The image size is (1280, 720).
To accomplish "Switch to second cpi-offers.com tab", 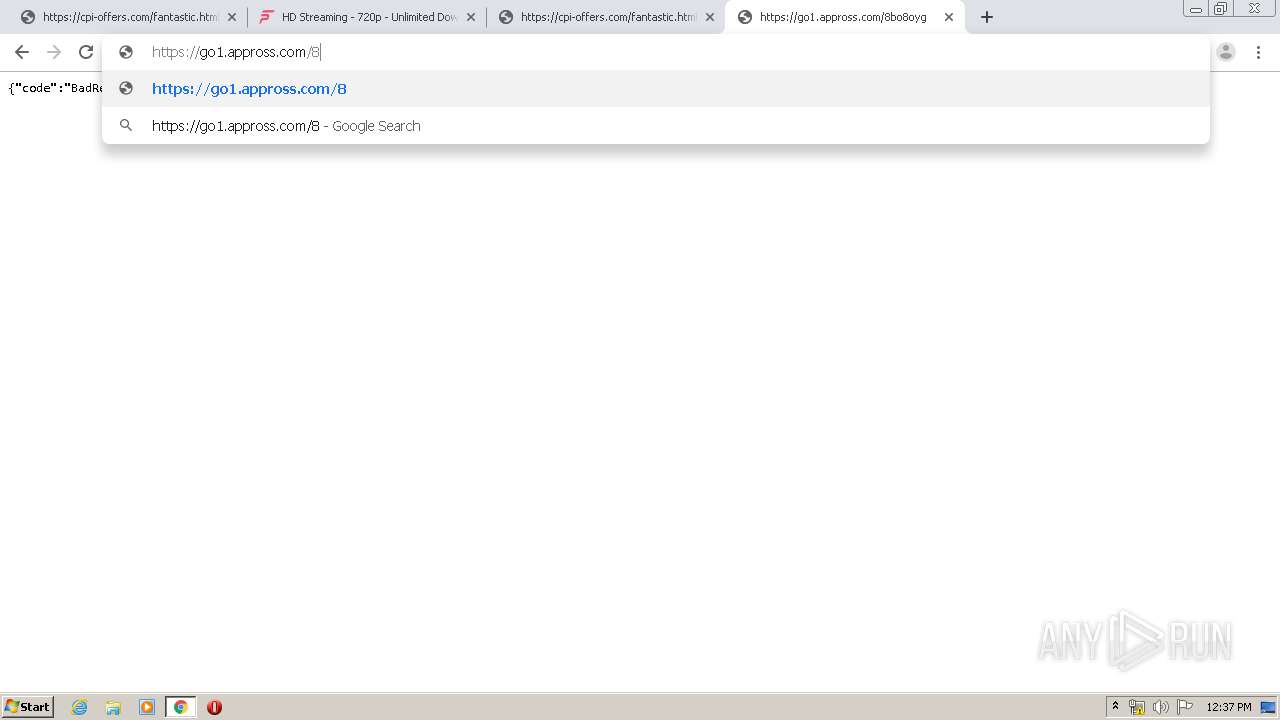I will pyautogui.click(x=606, y=17).
